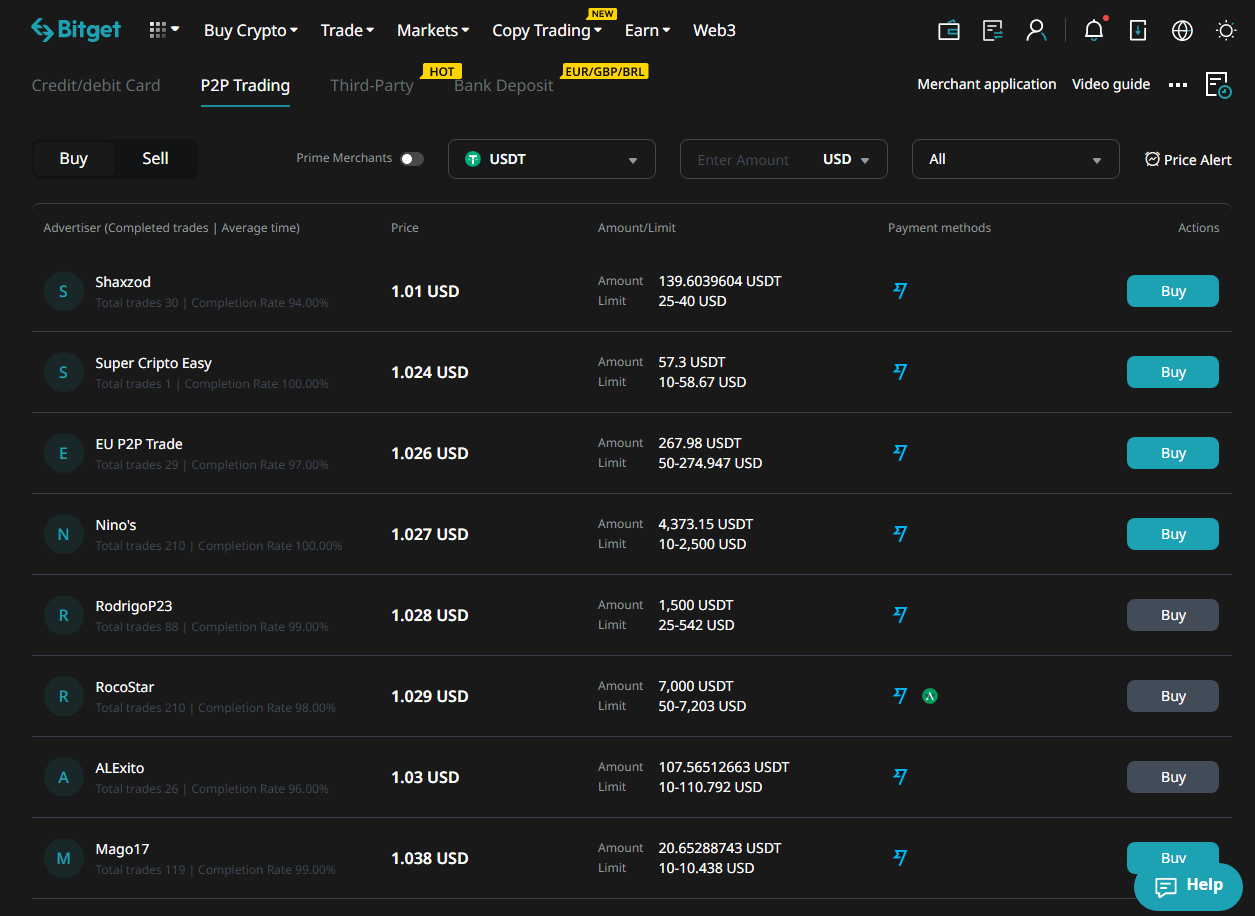
Task: Click ALExito's avatar
Action: 64,778
